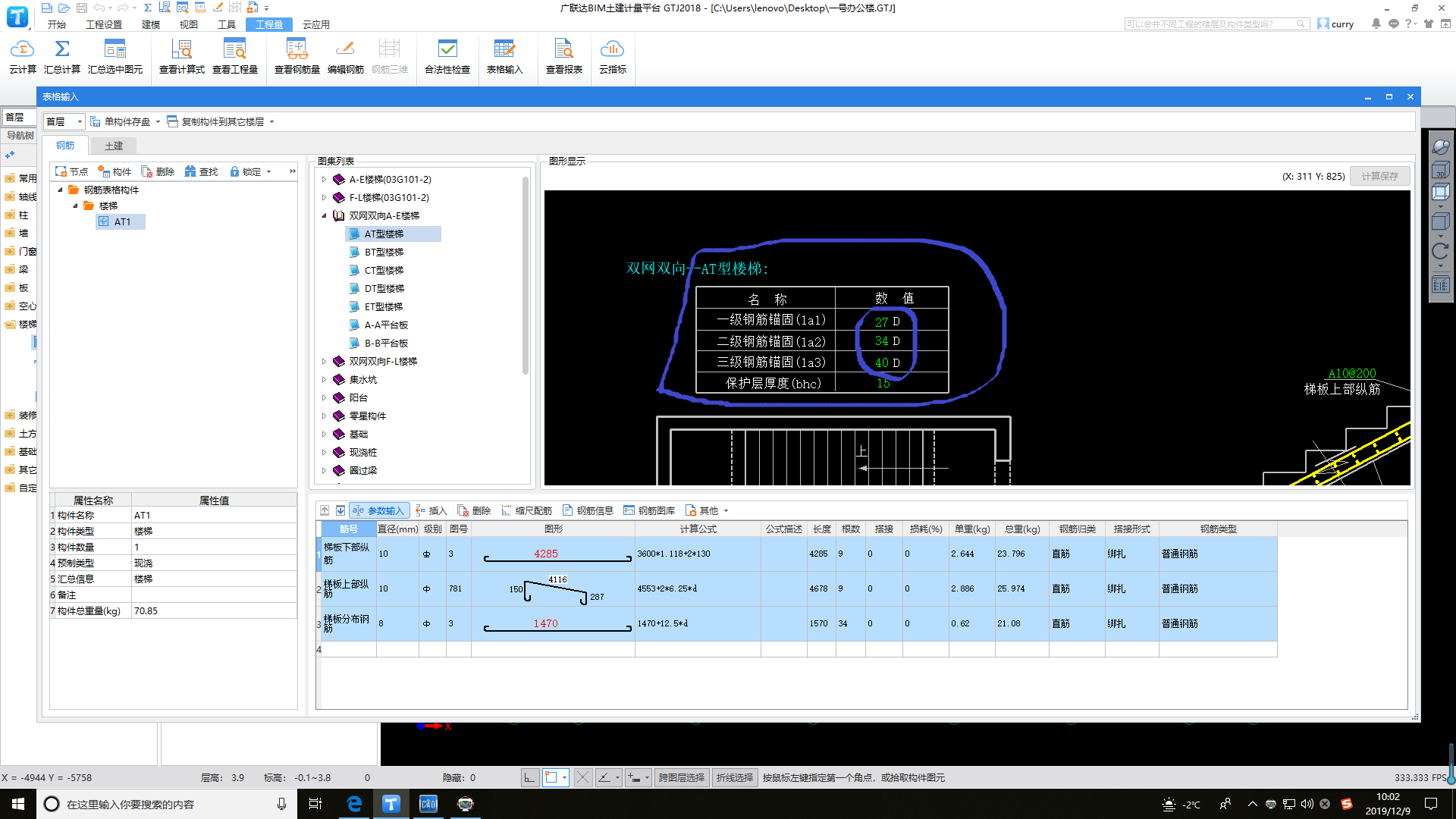Screen dimensions: 1456x819
Task: Click 27 D anchor value in diagram
Action: (887, 322)
